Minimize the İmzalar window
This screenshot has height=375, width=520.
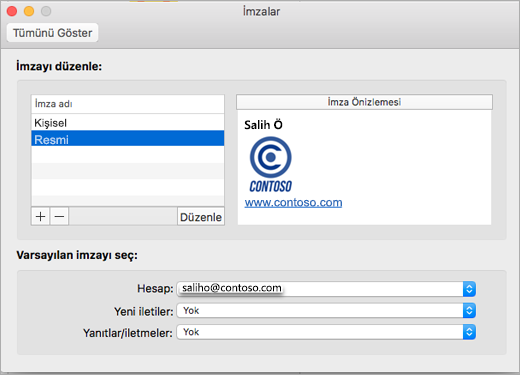[x=29, y=11]
